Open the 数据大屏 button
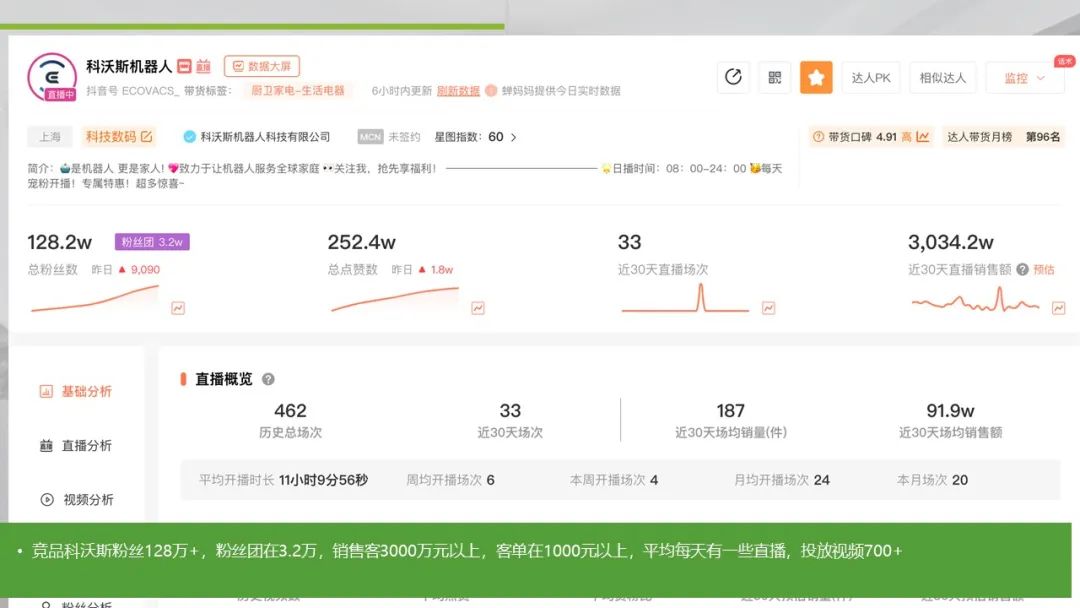This screenshot has height=608, width=1080. (262, 66)
